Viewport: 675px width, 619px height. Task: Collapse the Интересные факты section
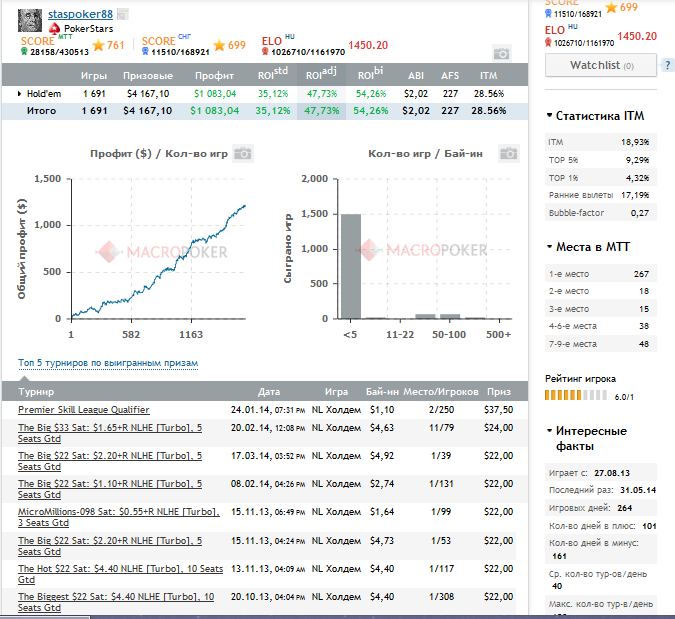[x=549, y=430]
